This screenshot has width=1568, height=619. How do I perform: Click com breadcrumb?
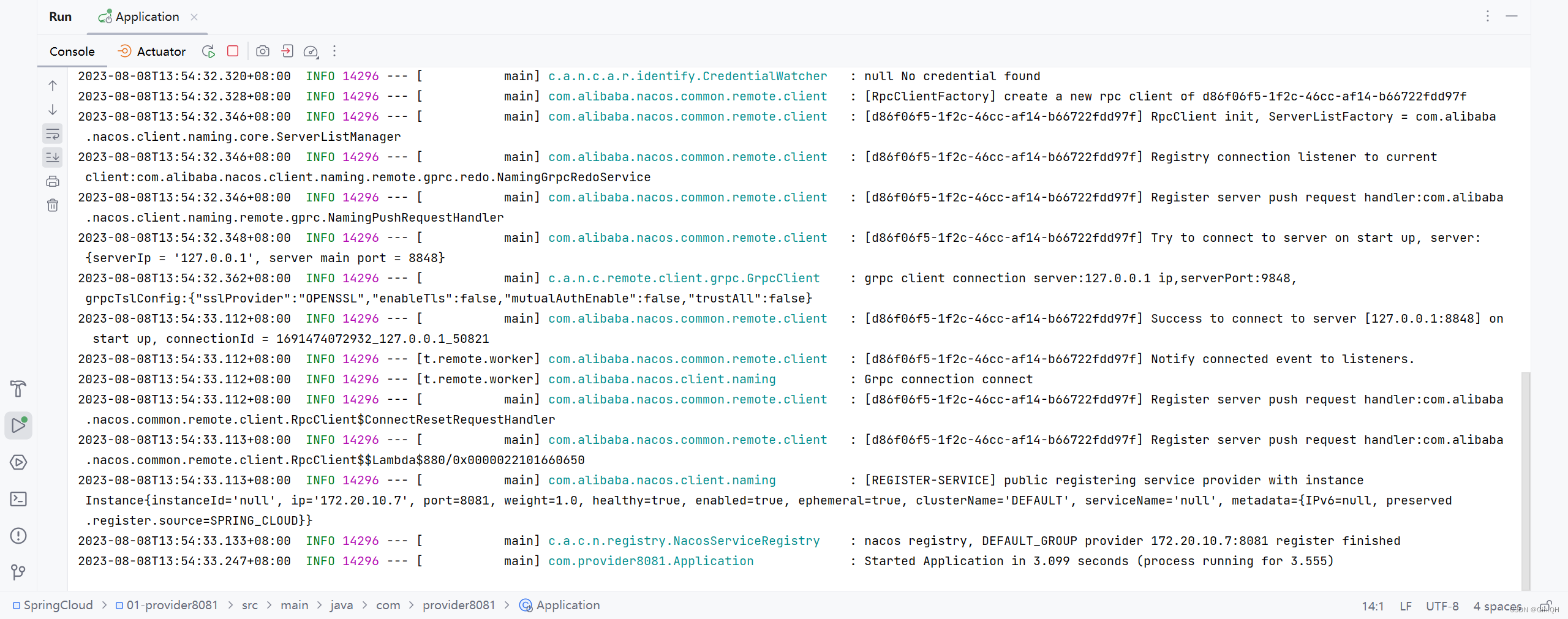388,605
